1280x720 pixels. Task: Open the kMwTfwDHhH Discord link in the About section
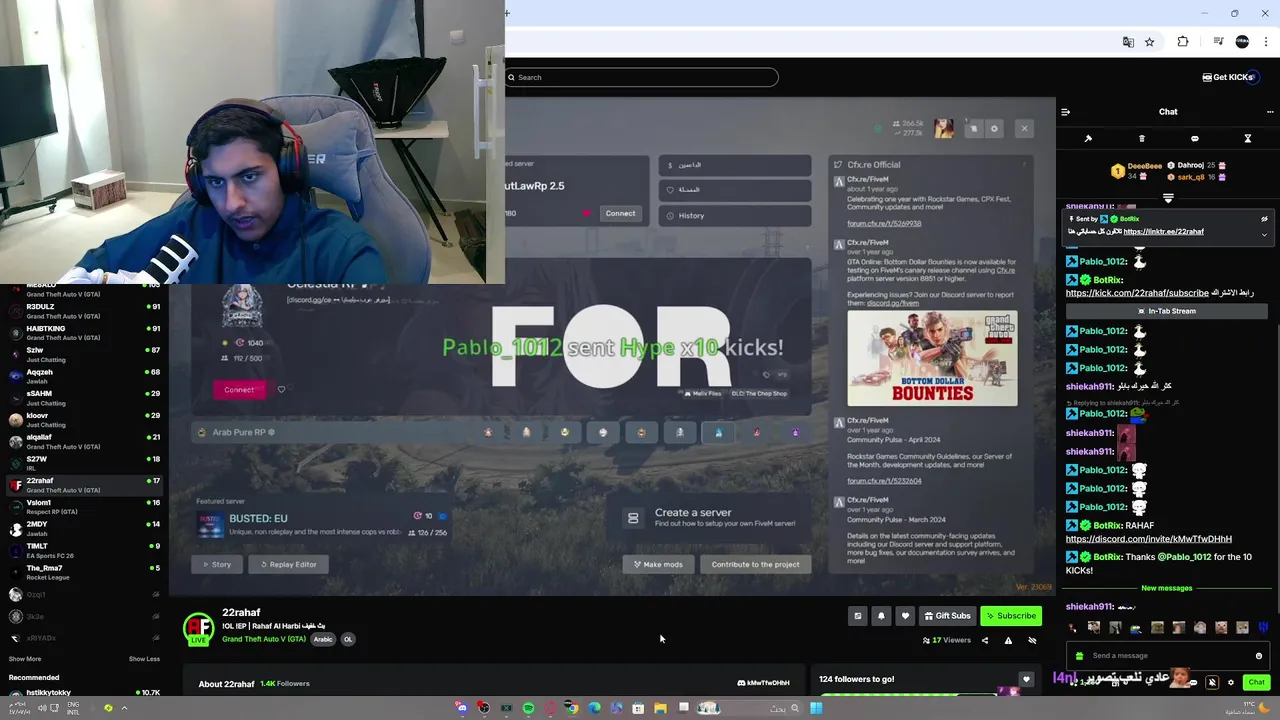click(x=763, y=683)
